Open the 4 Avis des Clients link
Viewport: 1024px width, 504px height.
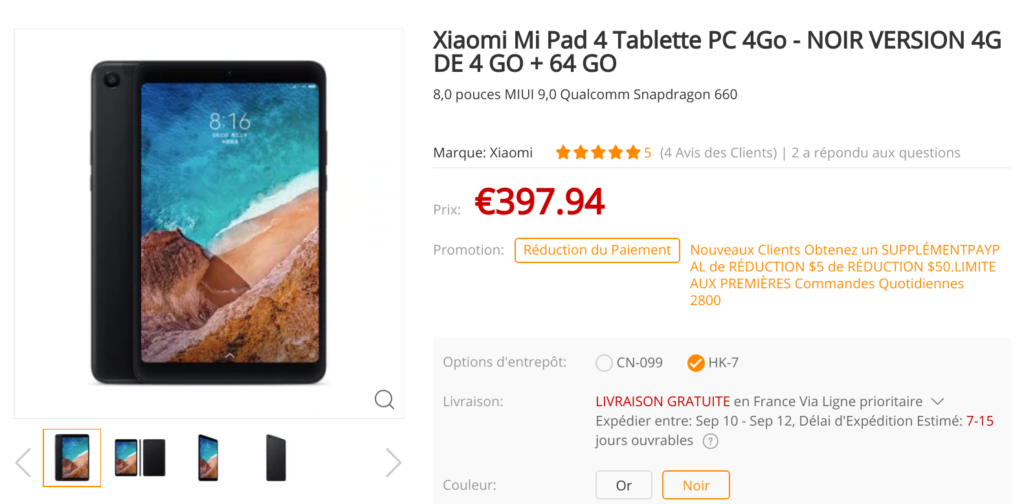click(x=718, y=153)
